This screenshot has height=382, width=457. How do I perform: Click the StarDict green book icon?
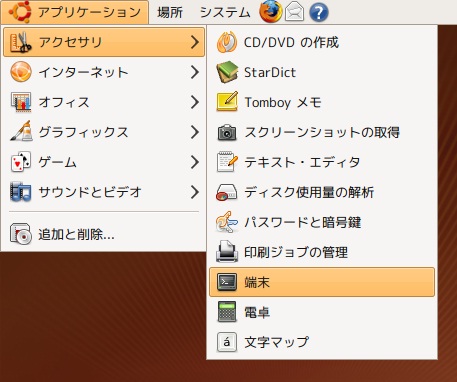click(x=227, y=72)
